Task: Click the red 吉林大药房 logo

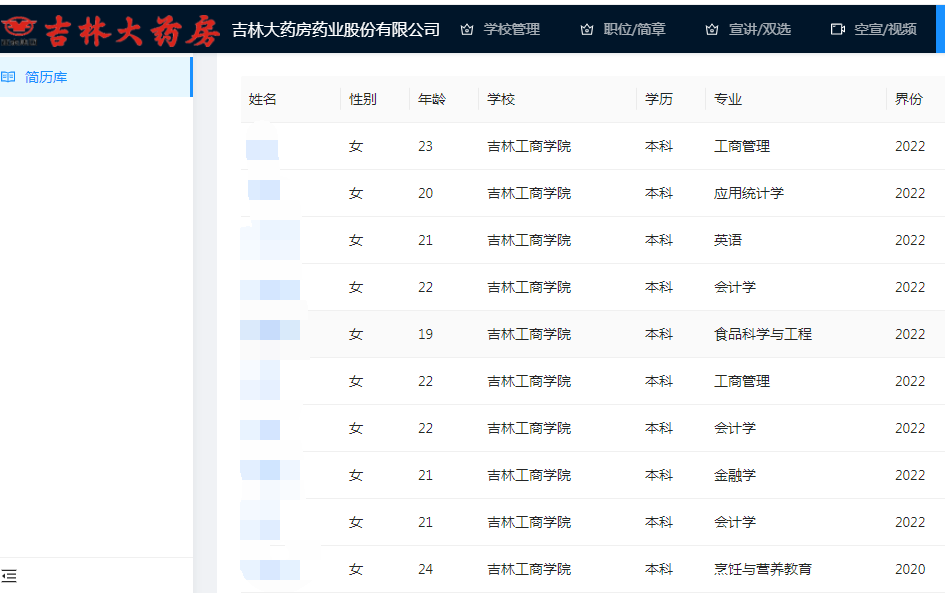Action: point(110,30)
